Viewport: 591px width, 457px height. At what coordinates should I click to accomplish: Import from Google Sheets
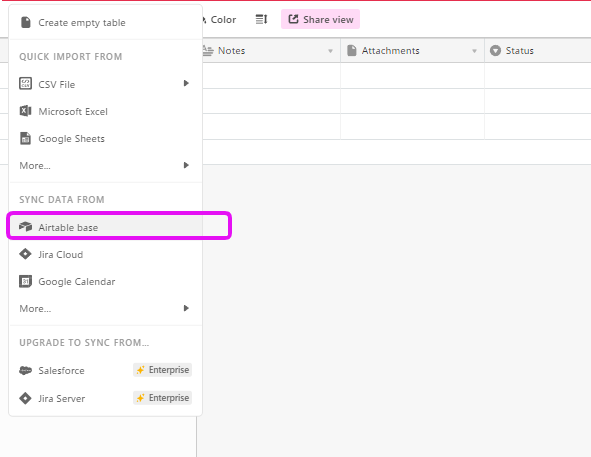pos(106,139)
